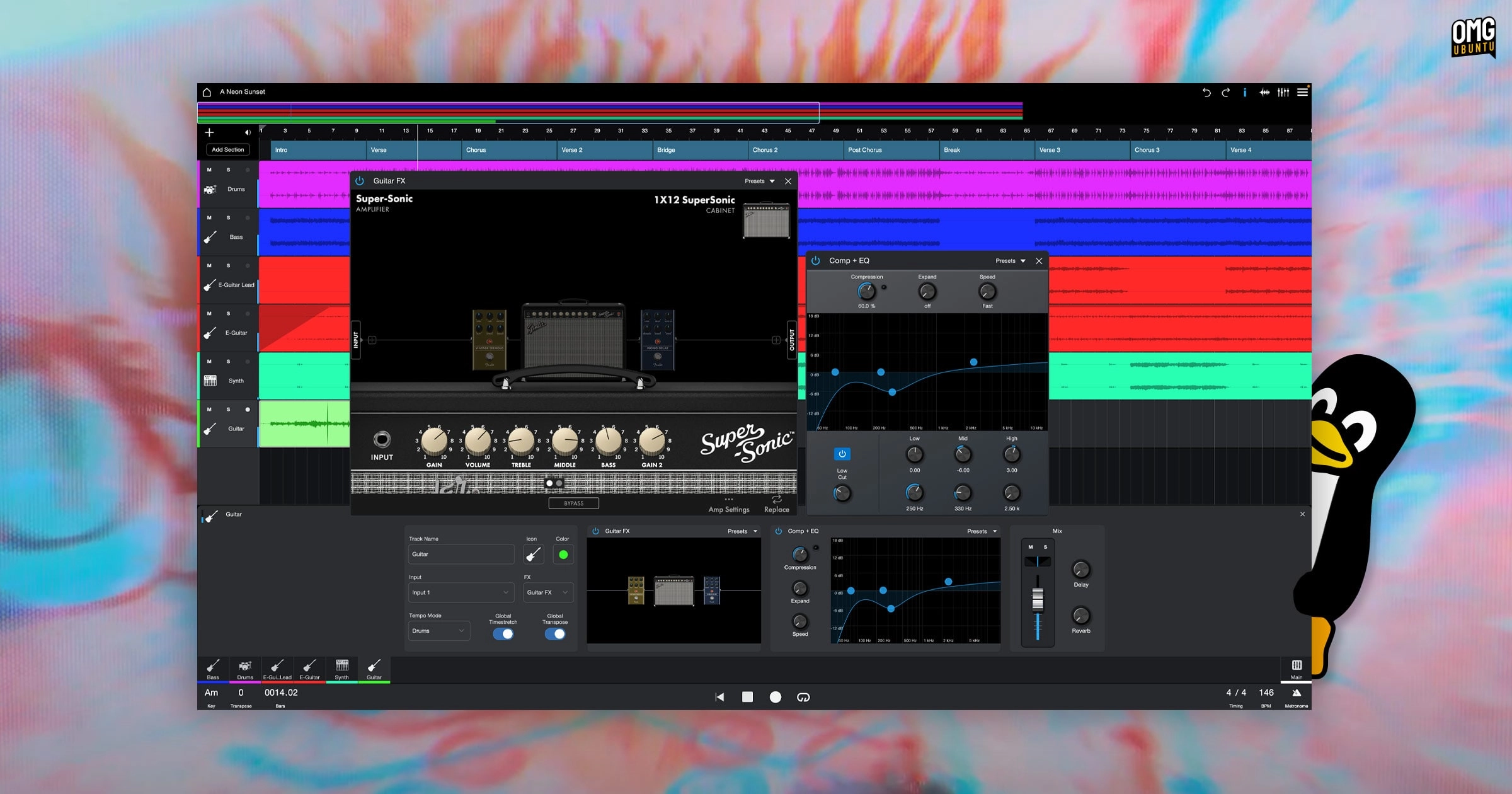This screenshot has width=1512, height=794.
Task: Toggle loop playback
Action: [803, 697]
